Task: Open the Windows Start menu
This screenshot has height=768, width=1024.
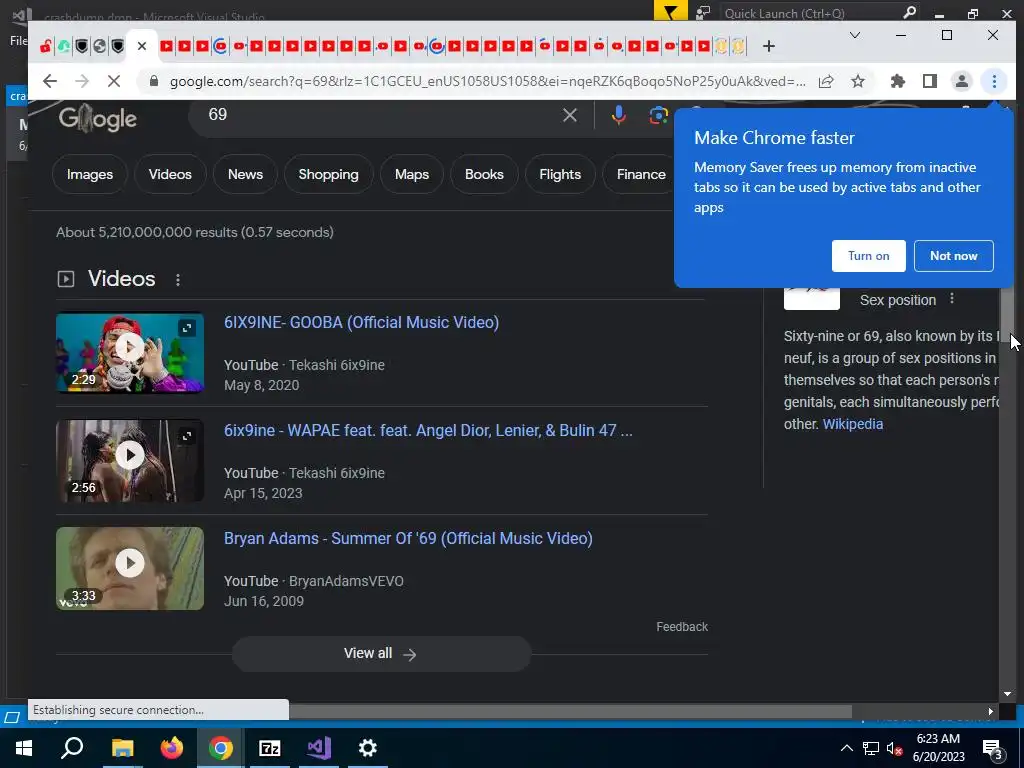Action: 24,748
